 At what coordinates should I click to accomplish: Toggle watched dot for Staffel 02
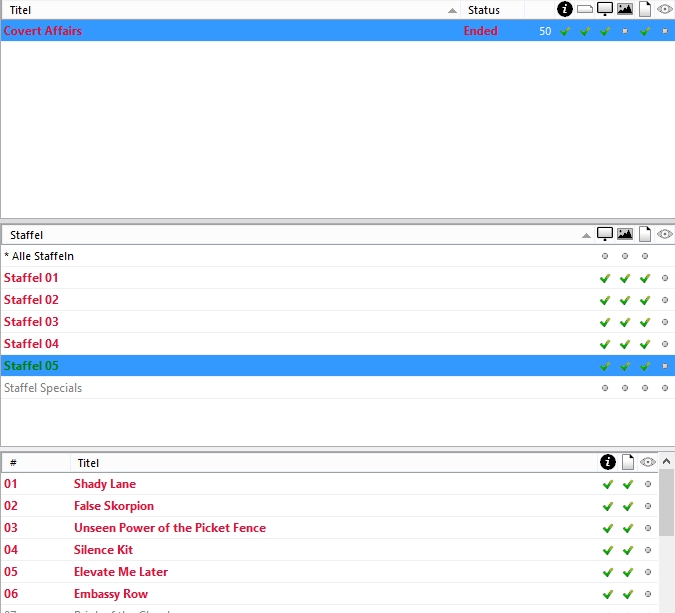[665, 300]
